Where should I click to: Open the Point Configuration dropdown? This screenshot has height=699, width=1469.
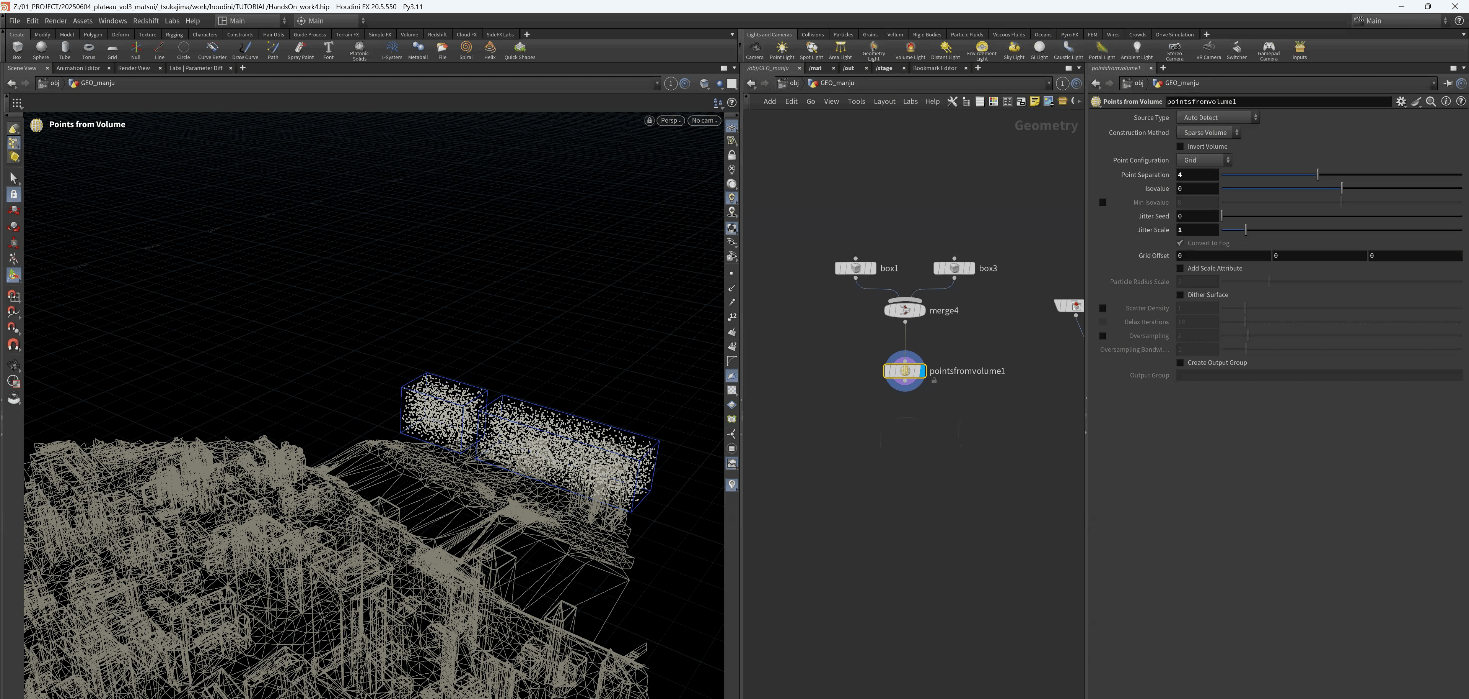(1205, 160)
